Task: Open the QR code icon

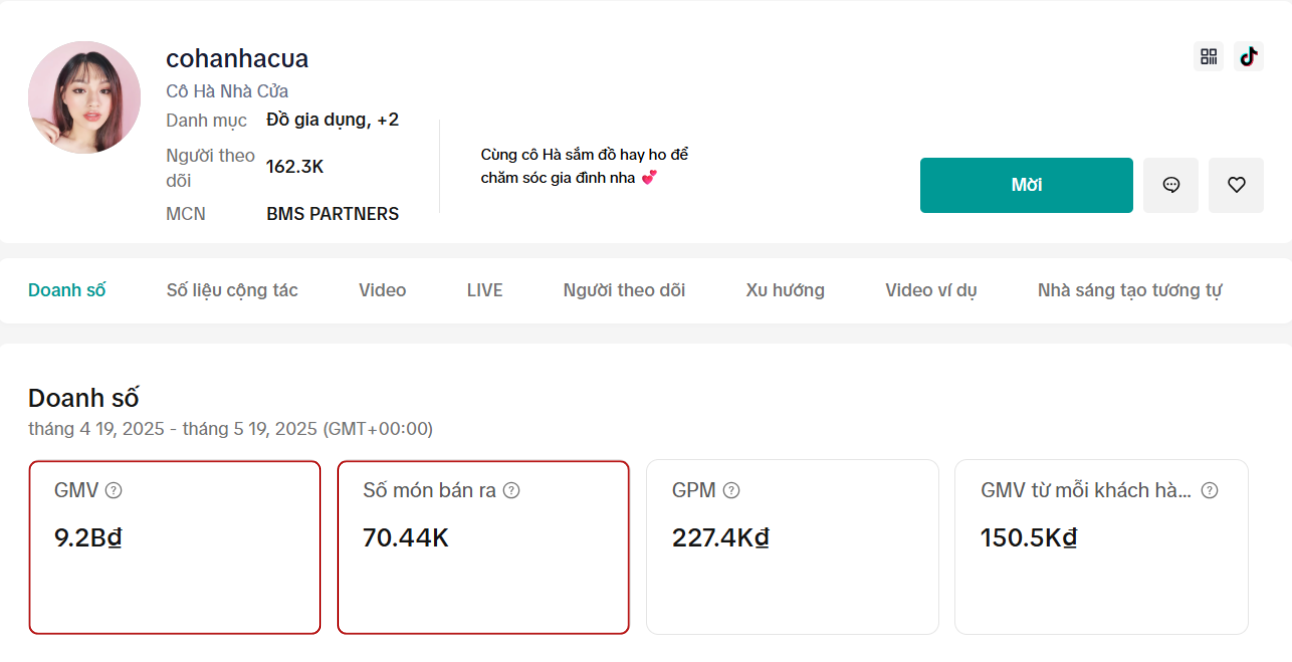Action: pos(1208,57)
